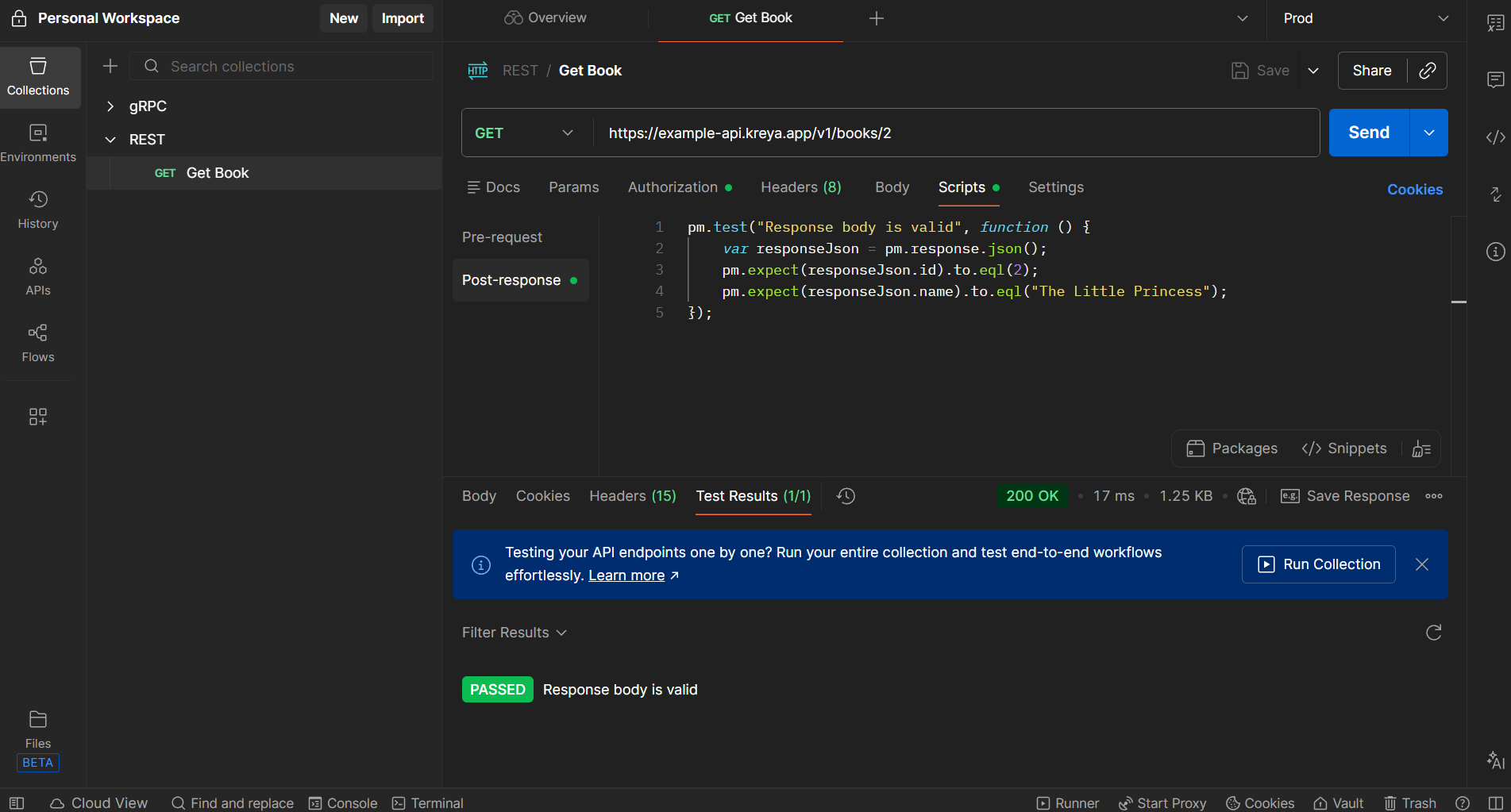
Task: Copy the request link icon next to Share
Action: point(1427,71)
